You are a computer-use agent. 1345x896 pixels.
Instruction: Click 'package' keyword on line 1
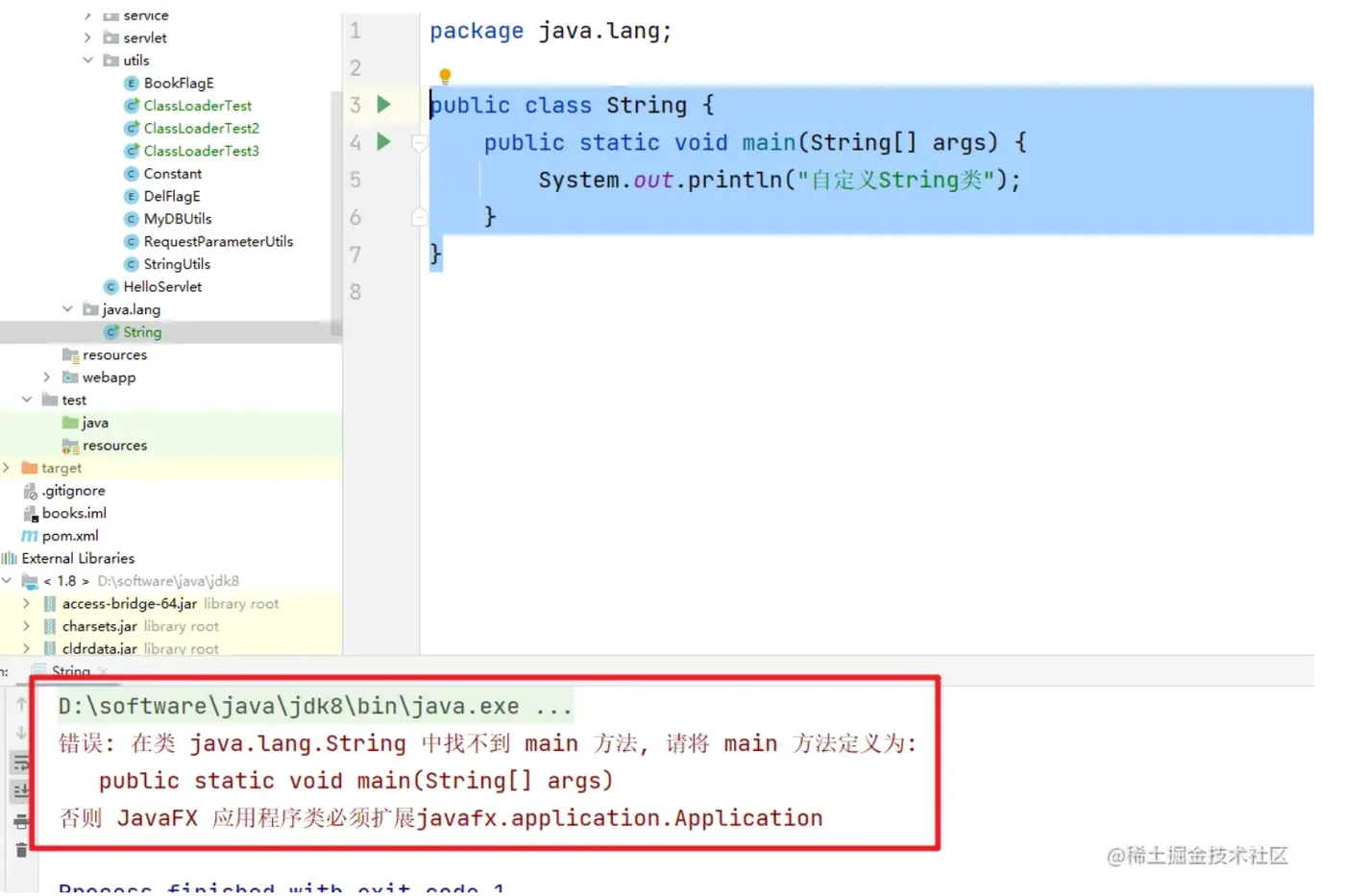coord(476,31)
